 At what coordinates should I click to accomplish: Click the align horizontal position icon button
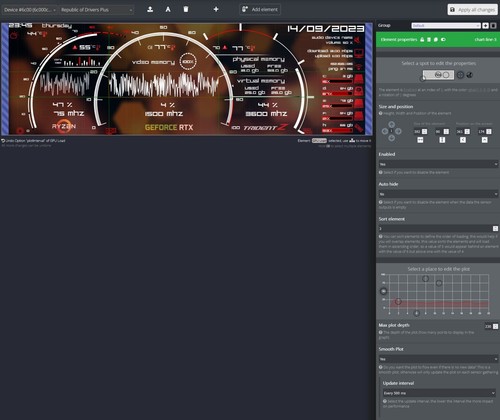(463, 140)
